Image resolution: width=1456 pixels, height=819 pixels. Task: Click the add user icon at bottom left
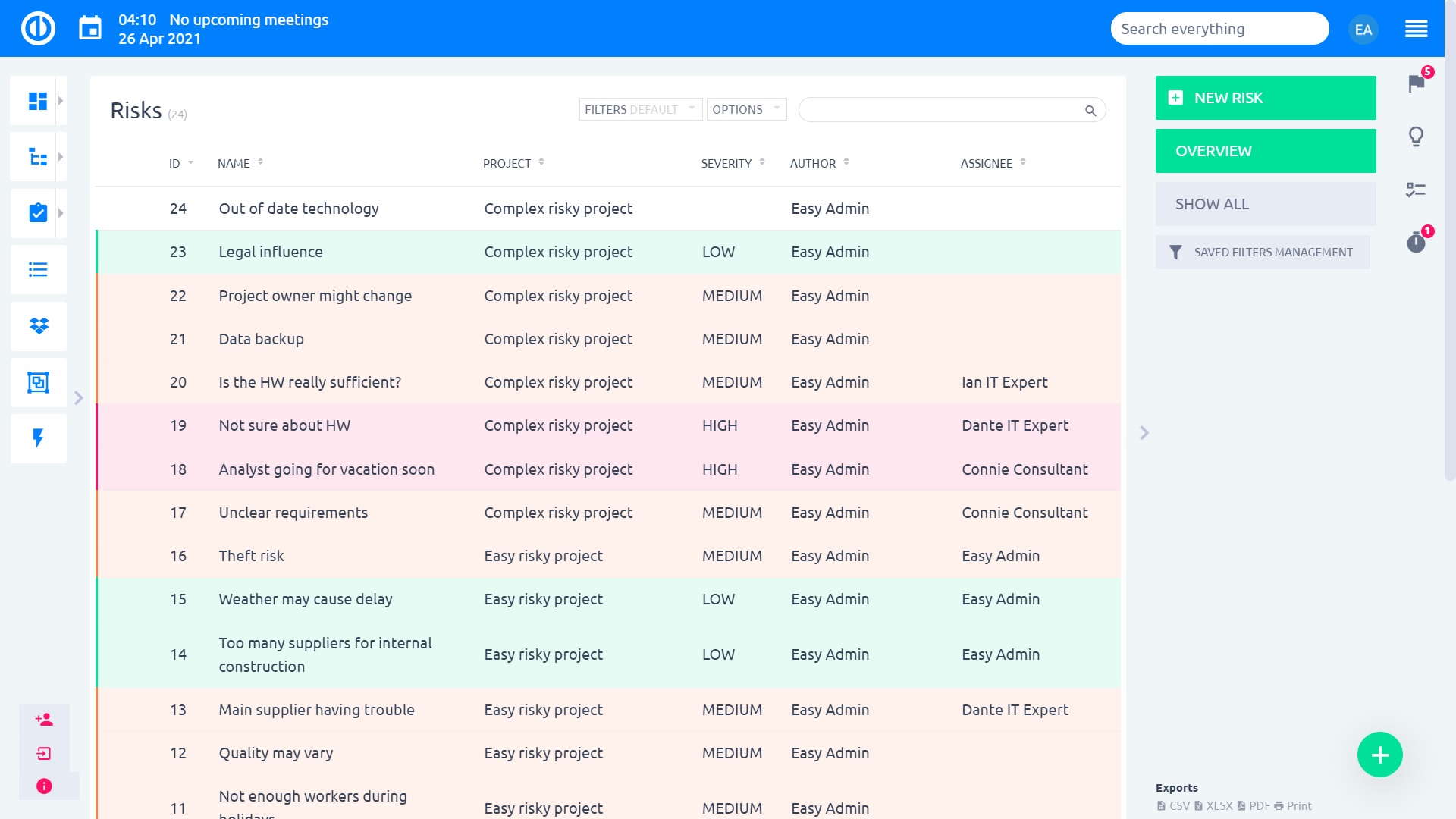click(44, 720)
